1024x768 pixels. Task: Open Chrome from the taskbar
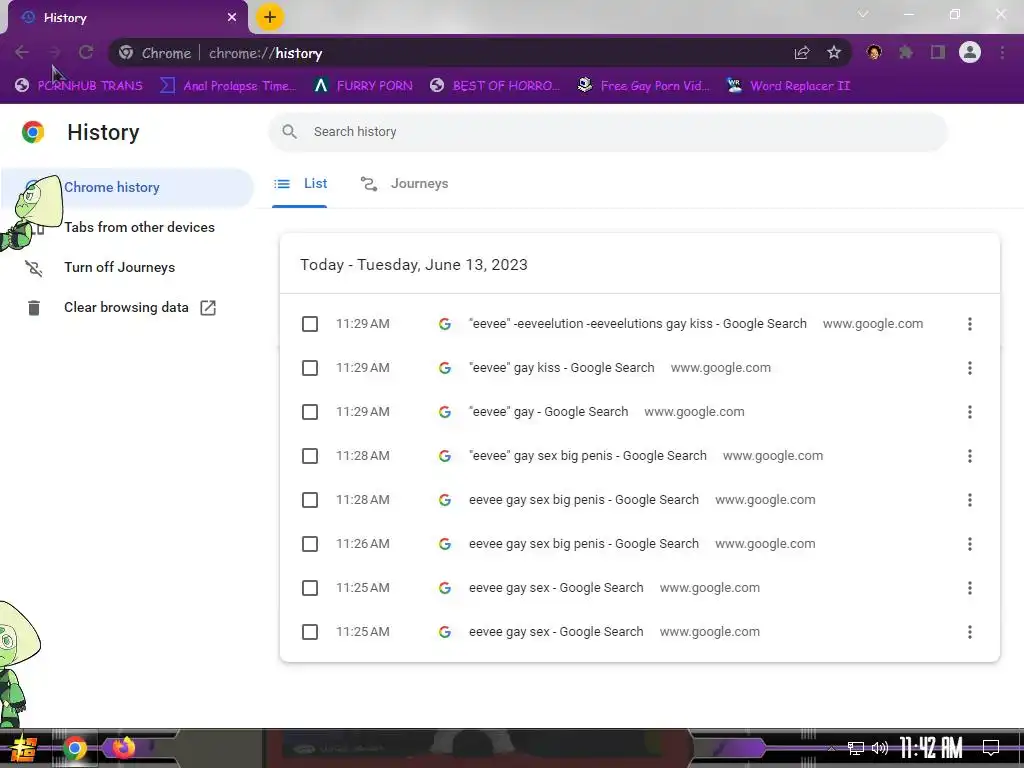coord(74,748)
